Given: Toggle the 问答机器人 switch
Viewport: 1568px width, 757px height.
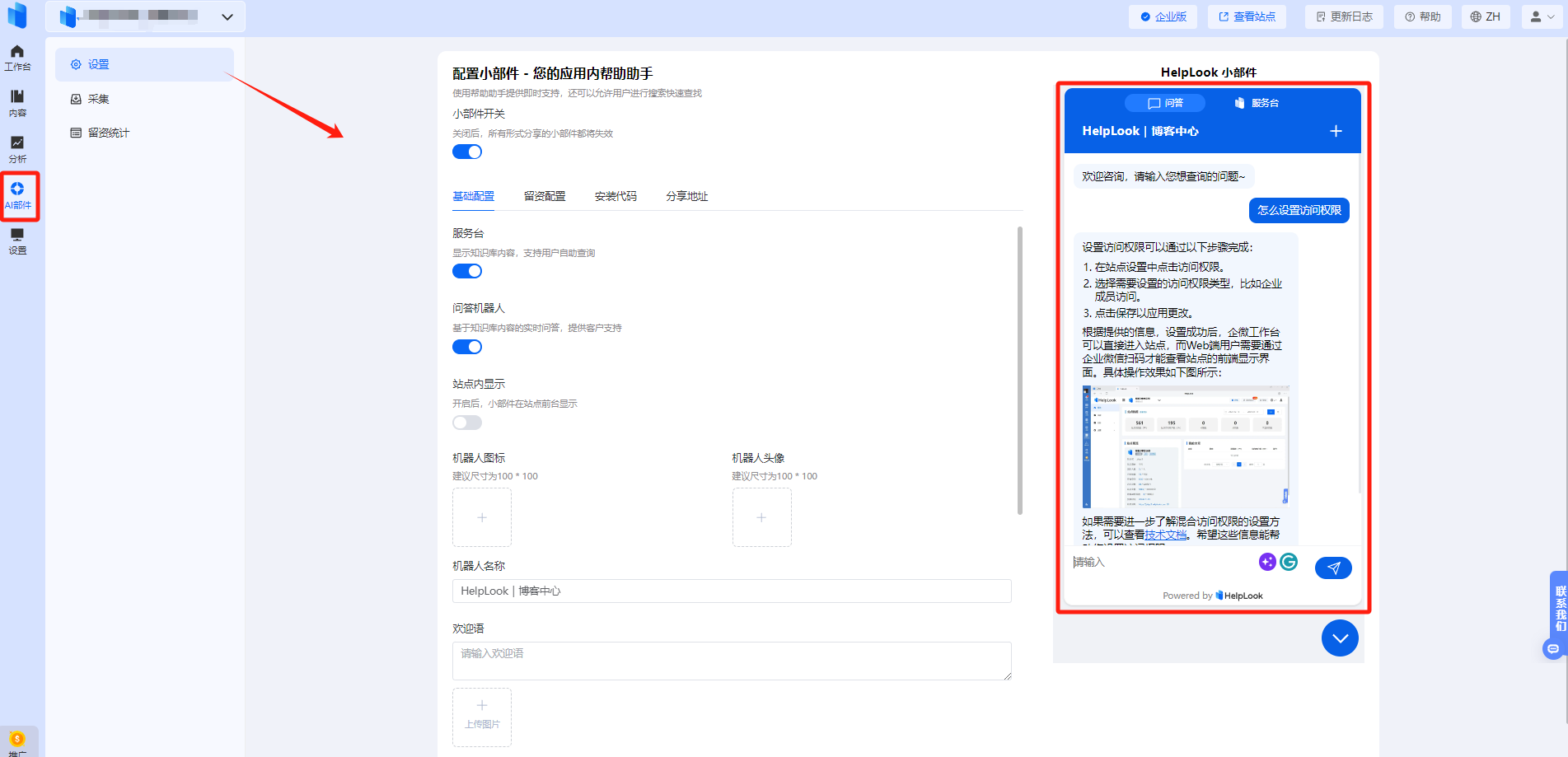Looking at the screenshot, I should [x=467, y=347].
